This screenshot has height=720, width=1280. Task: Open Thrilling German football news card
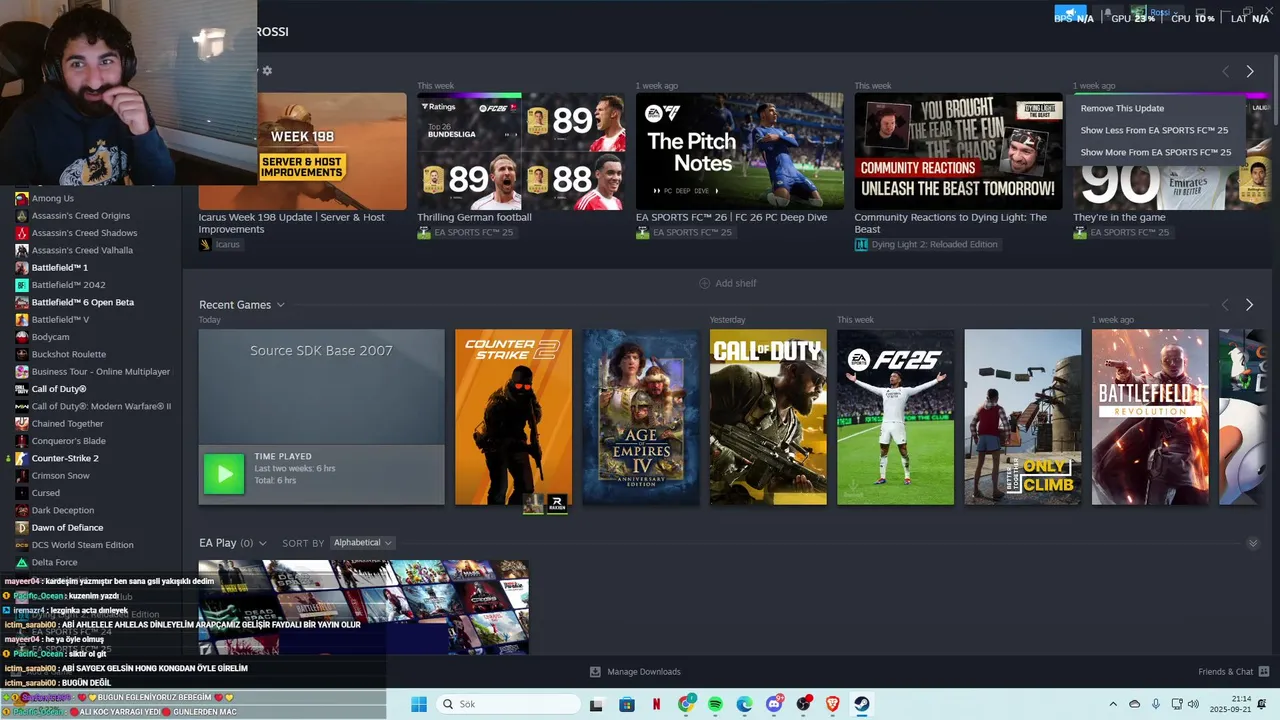click(521, 151)
